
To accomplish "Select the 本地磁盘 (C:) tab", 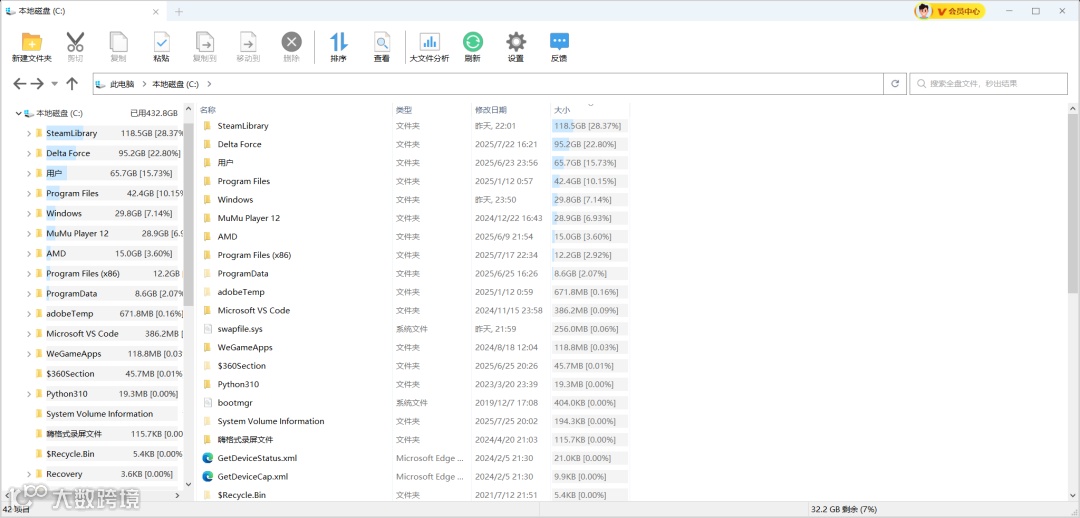I will point(83,12).
